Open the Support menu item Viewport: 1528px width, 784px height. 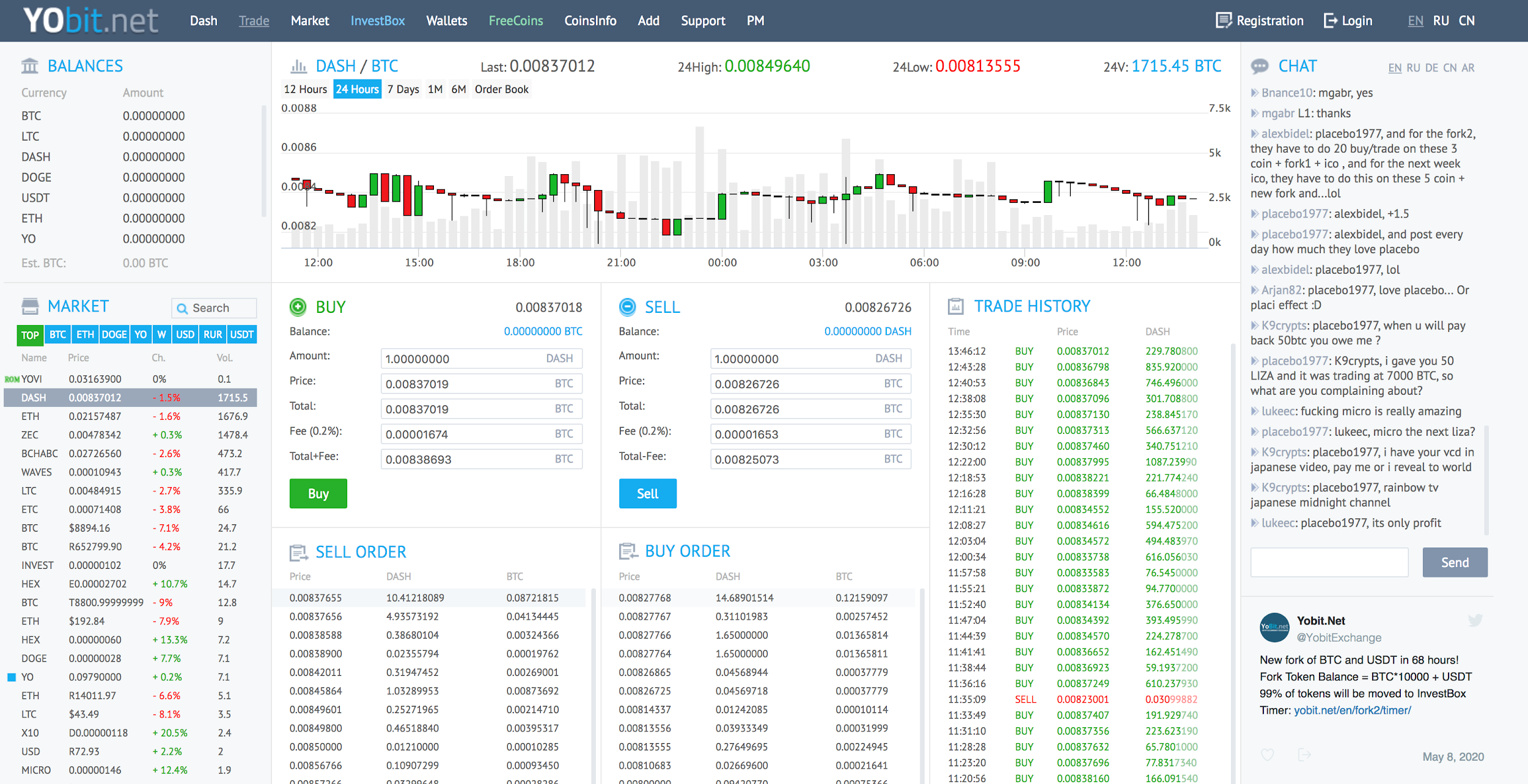click(703, 21)
